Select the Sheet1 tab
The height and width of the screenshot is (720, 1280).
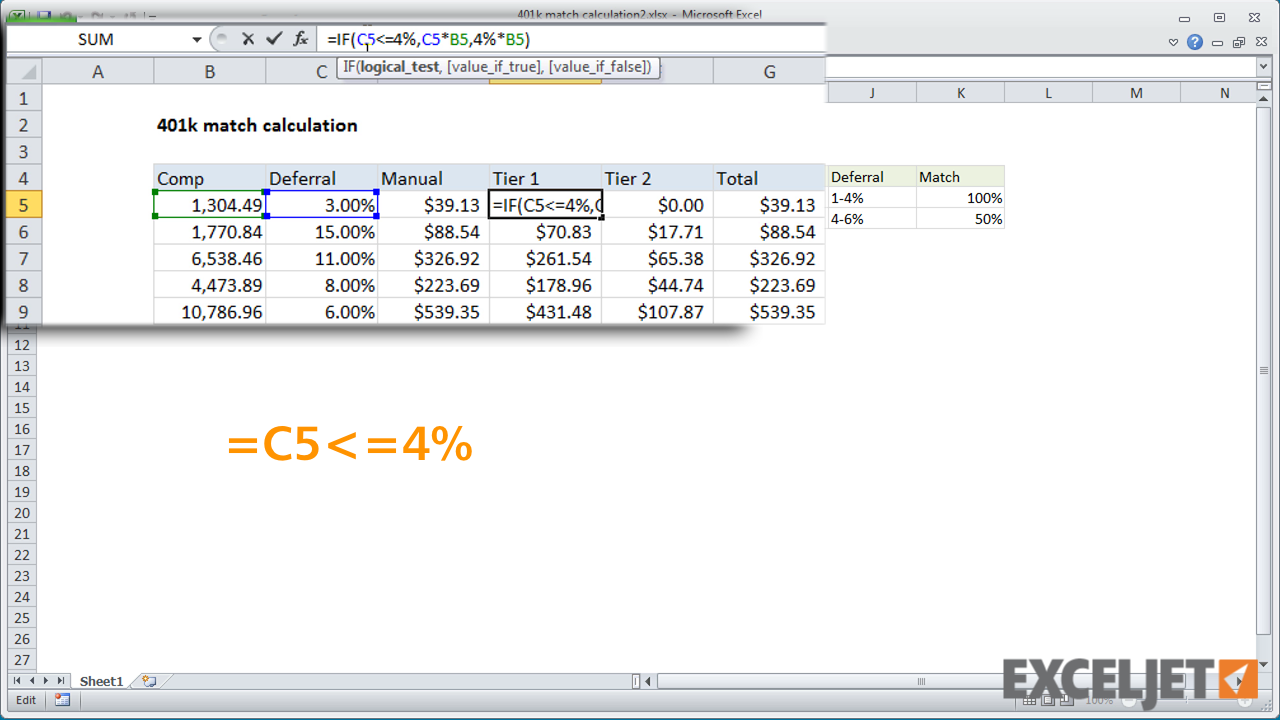[100, 681]
